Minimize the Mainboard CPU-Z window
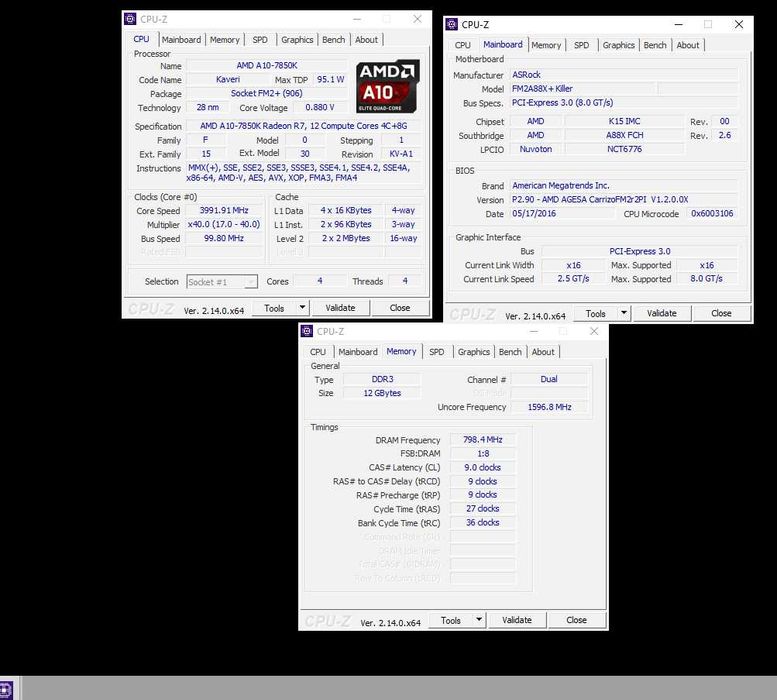Screen dimensions: 777x700 pos(679,24)
